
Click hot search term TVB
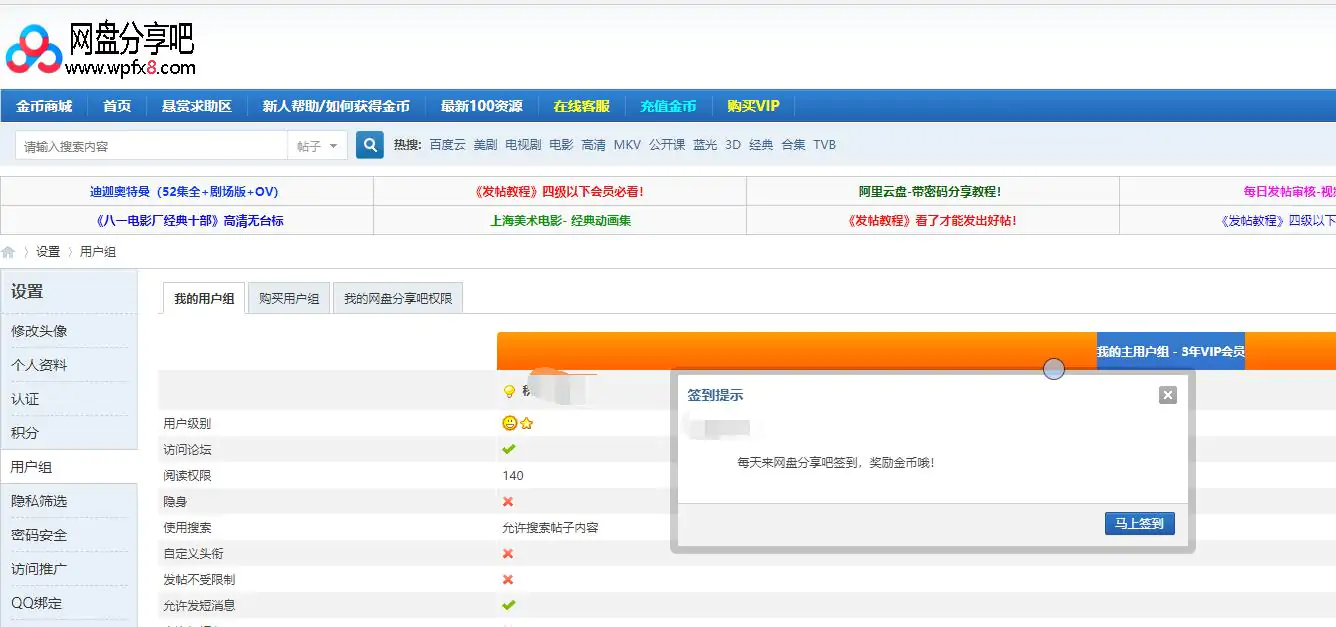pyautogui.click(x=824, y=145)
